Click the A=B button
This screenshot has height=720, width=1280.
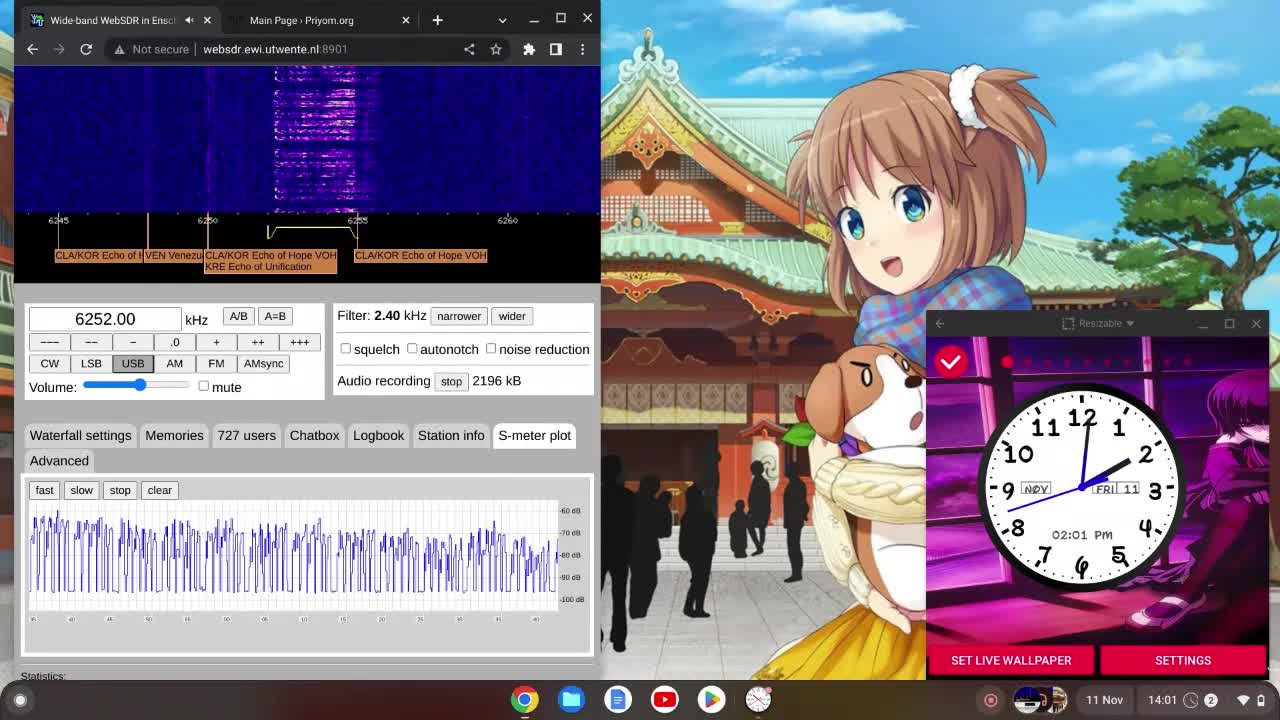275,316
